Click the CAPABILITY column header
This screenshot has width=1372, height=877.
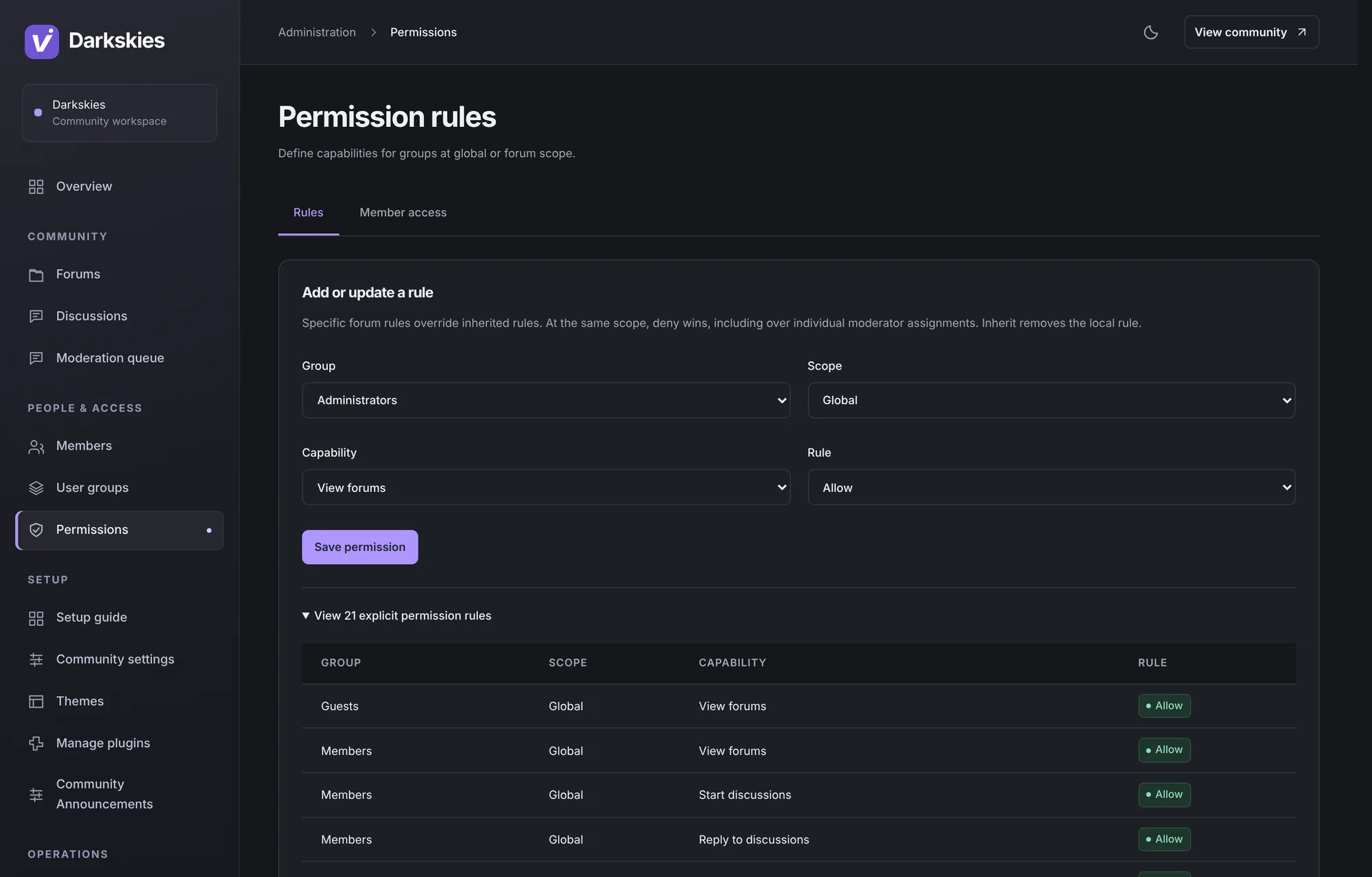732,663
